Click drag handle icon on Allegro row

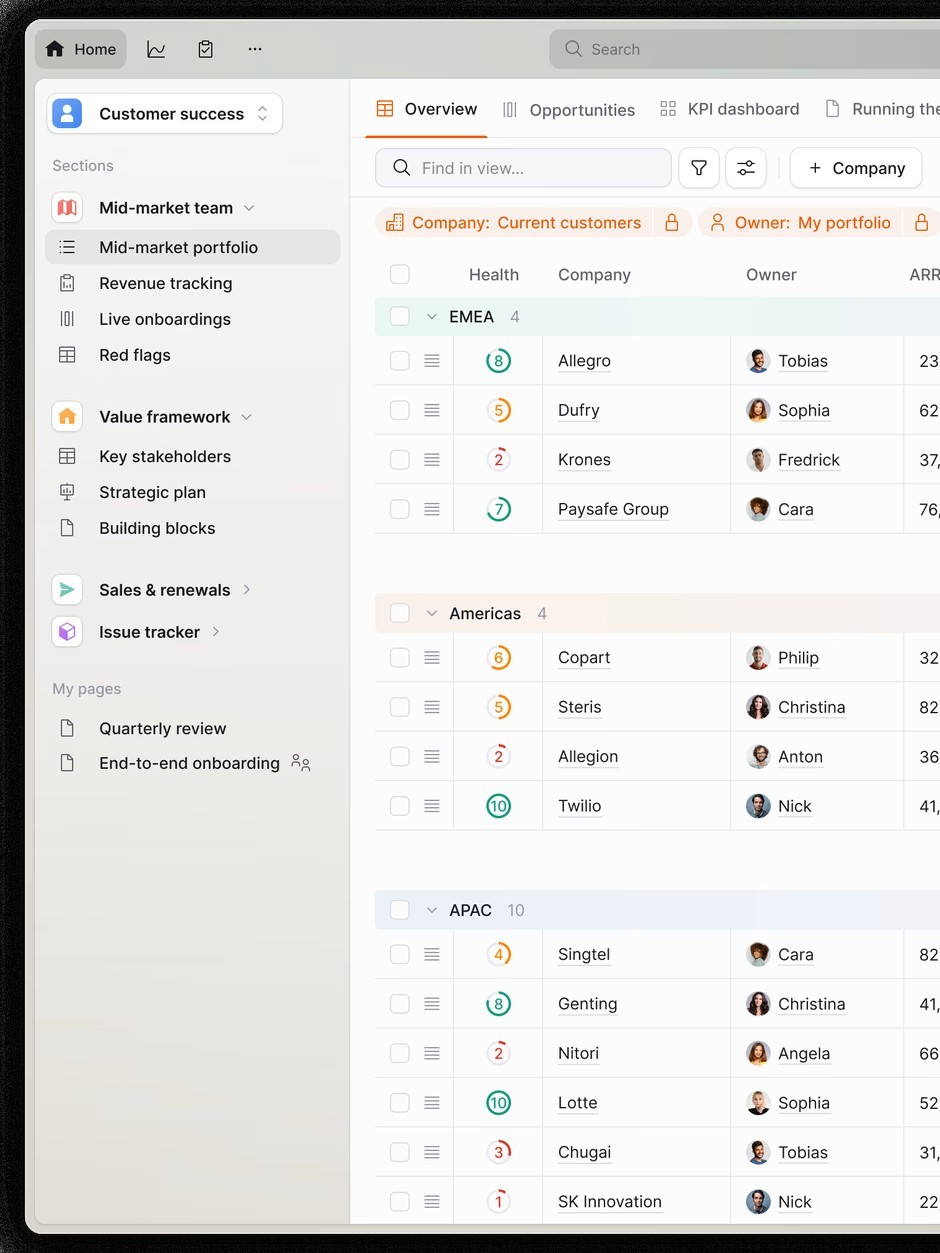click(432, 361)
